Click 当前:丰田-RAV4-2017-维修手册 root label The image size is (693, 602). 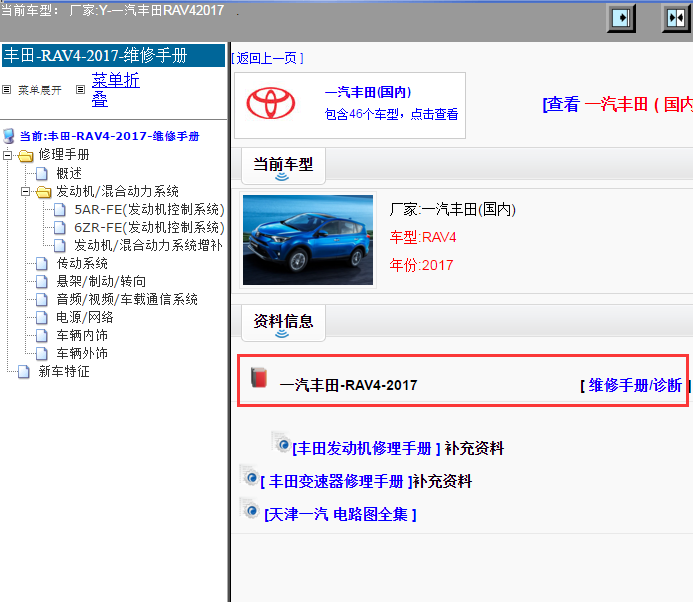coord(110,136)
